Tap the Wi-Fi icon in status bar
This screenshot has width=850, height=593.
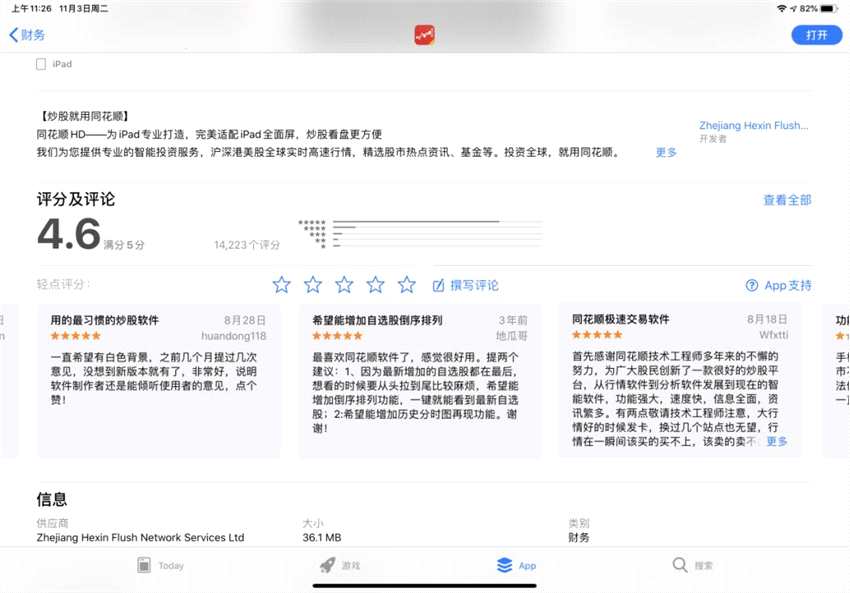[x=781, y=9]
